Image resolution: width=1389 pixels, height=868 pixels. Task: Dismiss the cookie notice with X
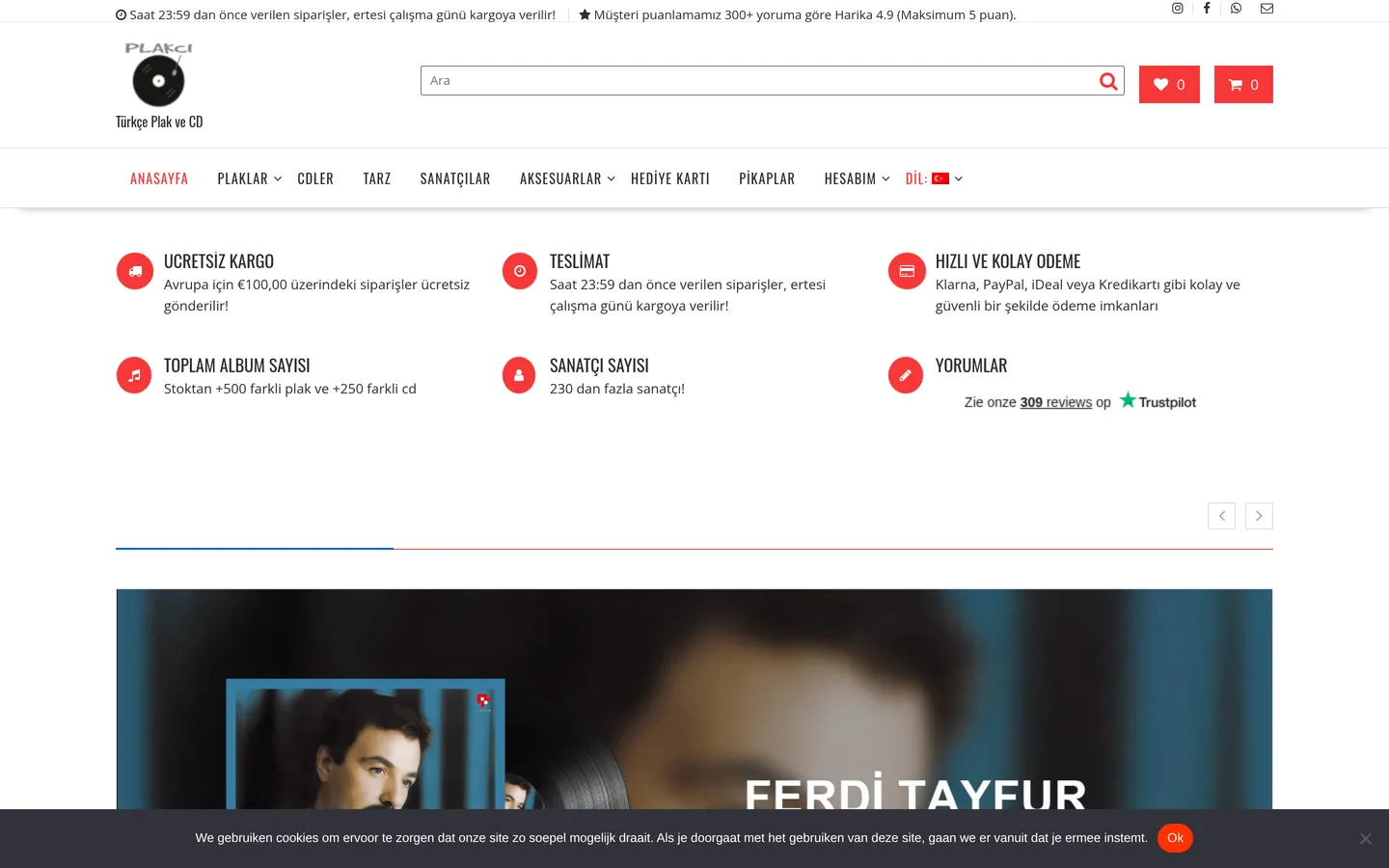click(1365, 839)
